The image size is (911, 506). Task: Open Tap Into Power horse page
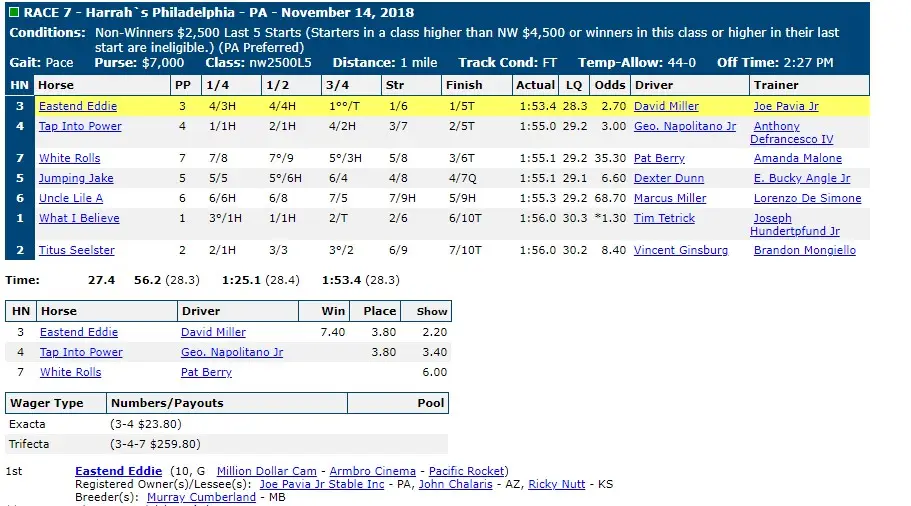pyautogui.click(x=80, y=126)
